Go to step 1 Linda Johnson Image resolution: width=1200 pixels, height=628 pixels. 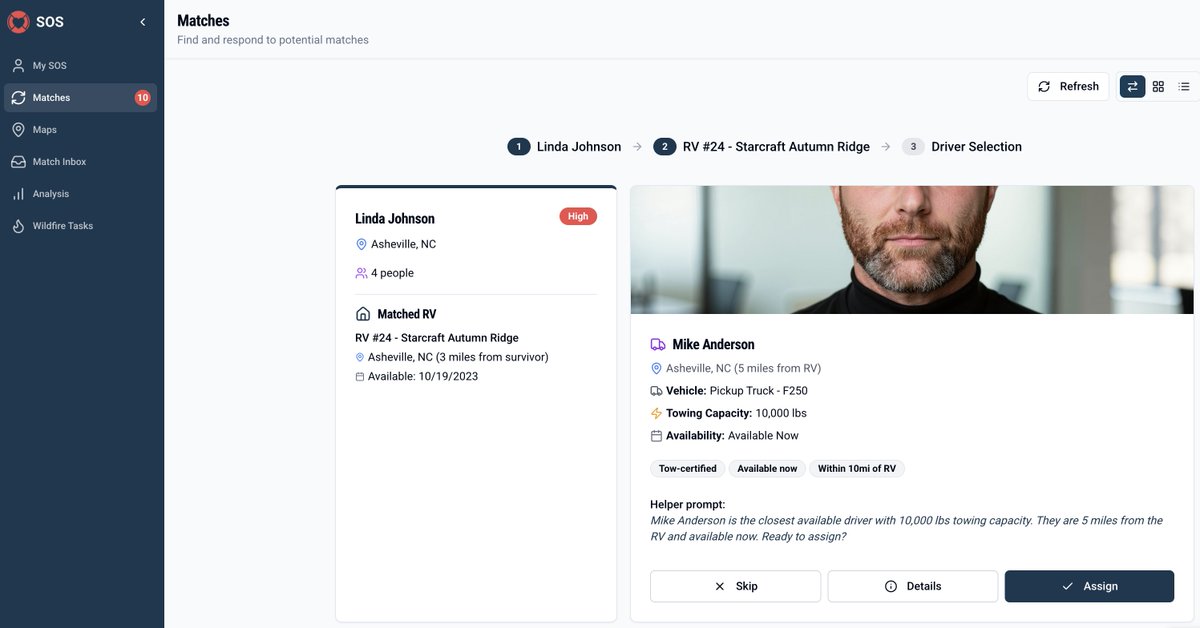[564, 147]
